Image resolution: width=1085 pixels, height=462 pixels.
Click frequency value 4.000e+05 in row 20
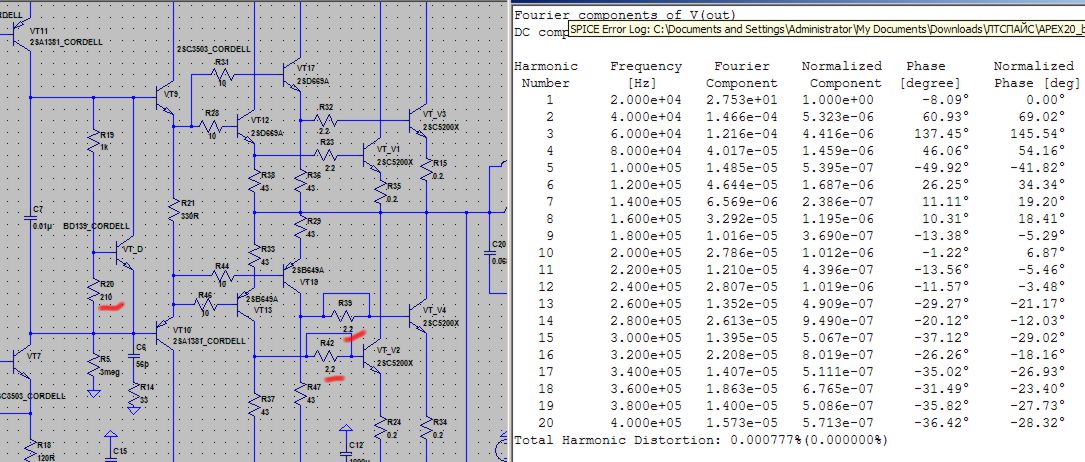[x=646, y=423]
